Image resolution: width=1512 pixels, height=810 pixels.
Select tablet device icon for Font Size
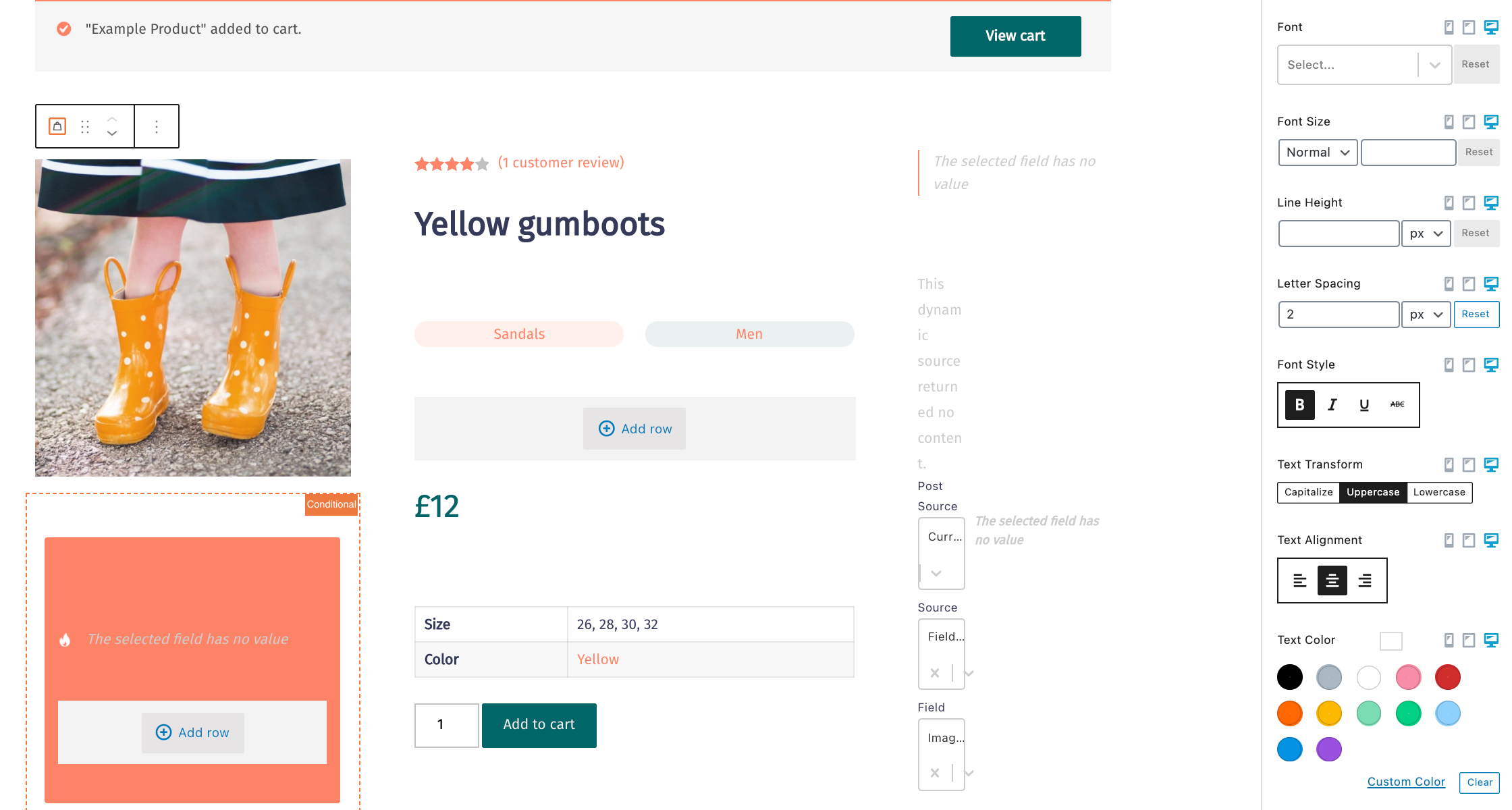pos(1469,122)
